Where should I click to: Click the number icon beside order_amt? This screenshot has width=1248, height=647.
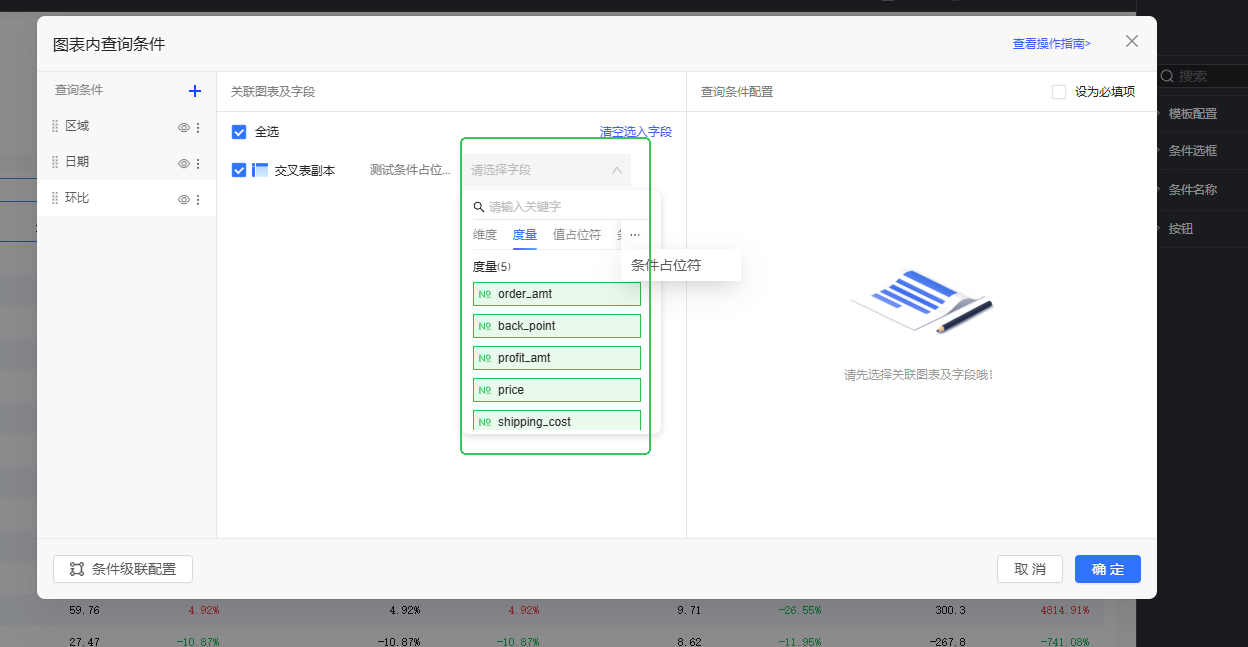(x=485, y=294)
